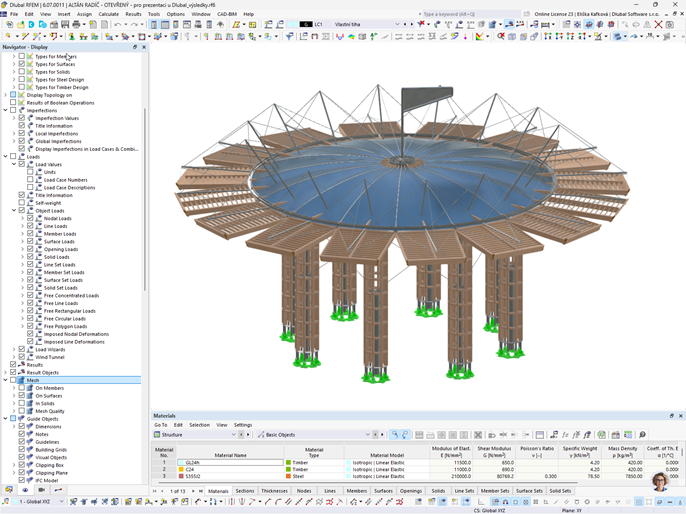Image resolution: width=686 pixels, height=514 pixels.
Task: Click the floating window icon of the Materials panel
Action: [672, 416]
